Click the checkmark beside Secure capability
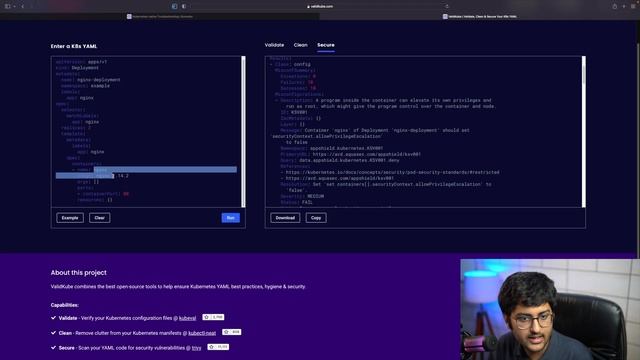Screen dimensions: 640x360 tap(53, 348)
